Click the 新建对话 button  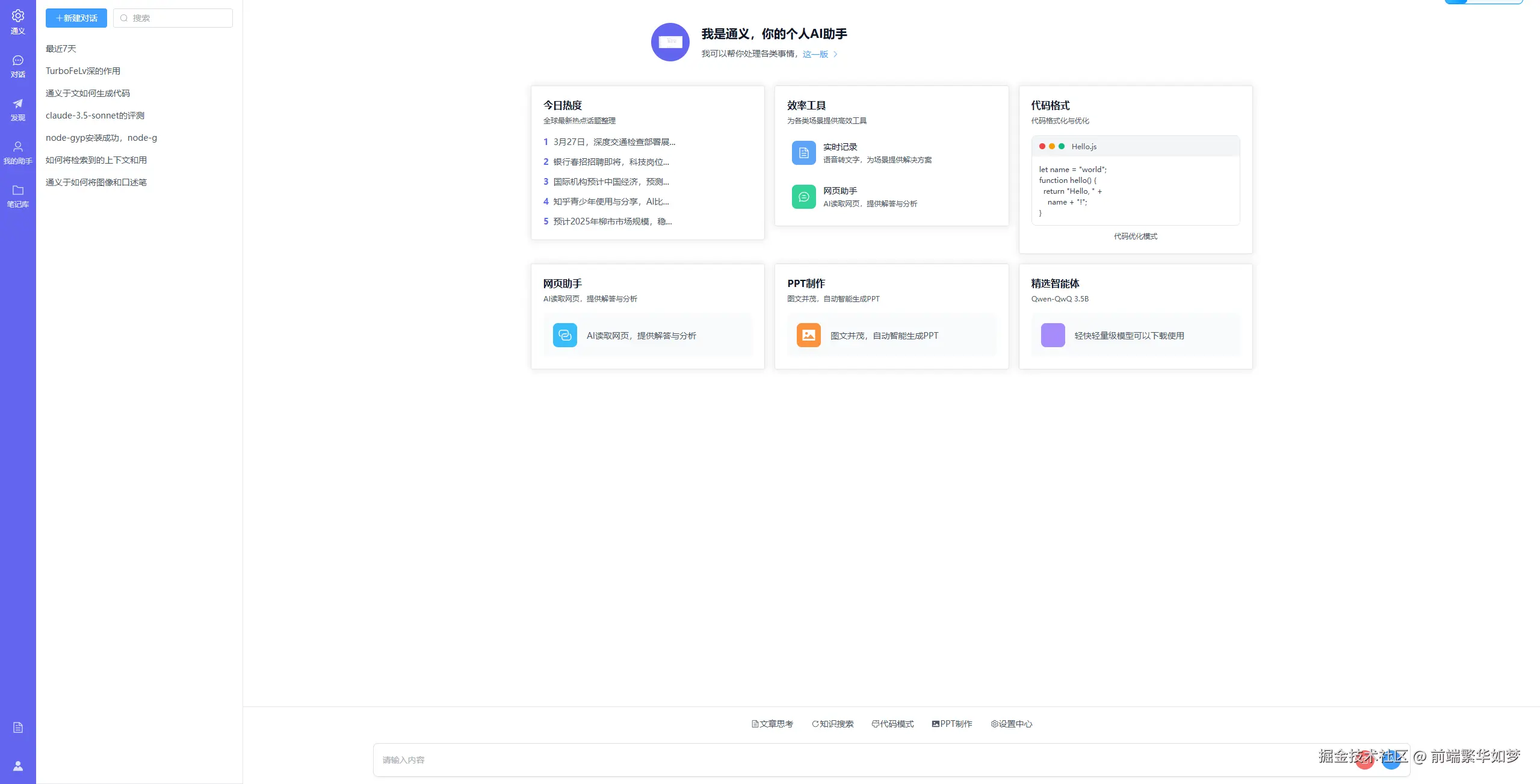(x=76, y=18)
